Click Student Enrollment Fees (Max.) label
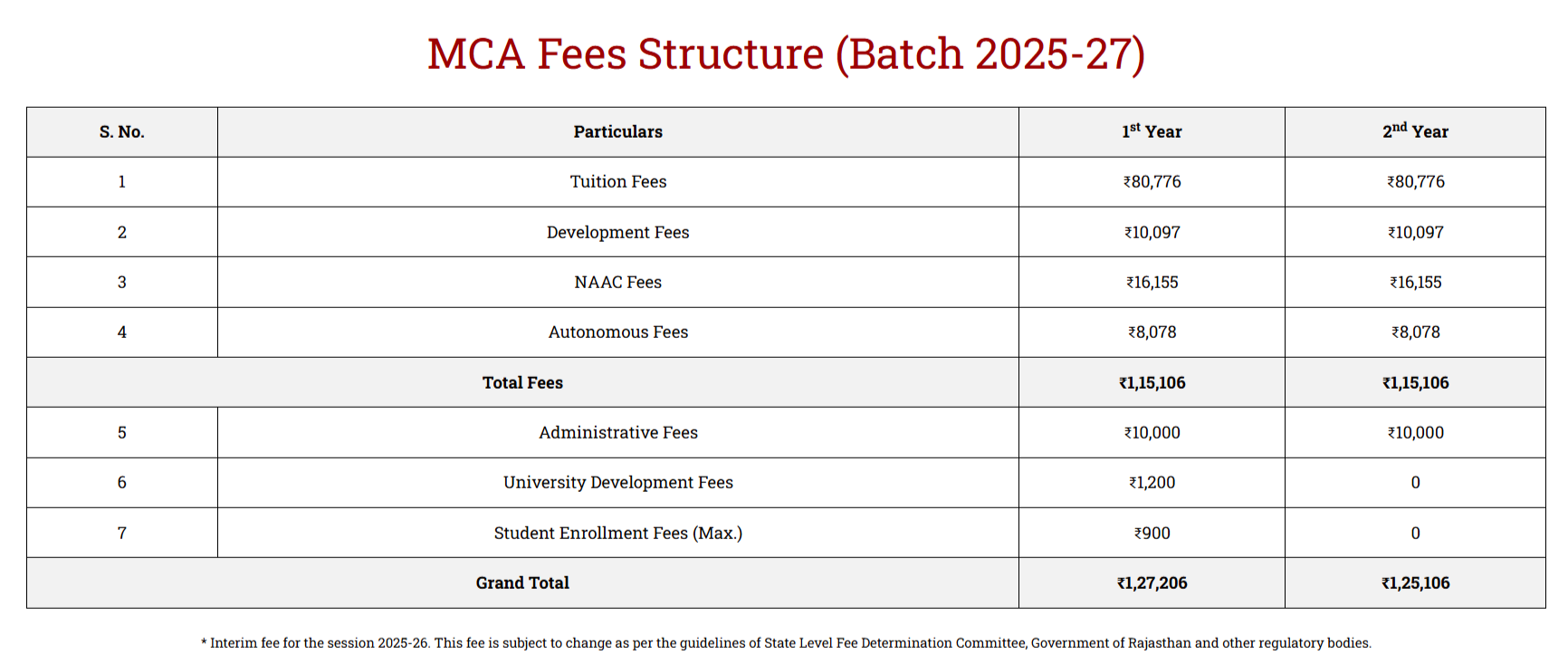The height and width of the screenshot is (655, 1568). (617, 534)
